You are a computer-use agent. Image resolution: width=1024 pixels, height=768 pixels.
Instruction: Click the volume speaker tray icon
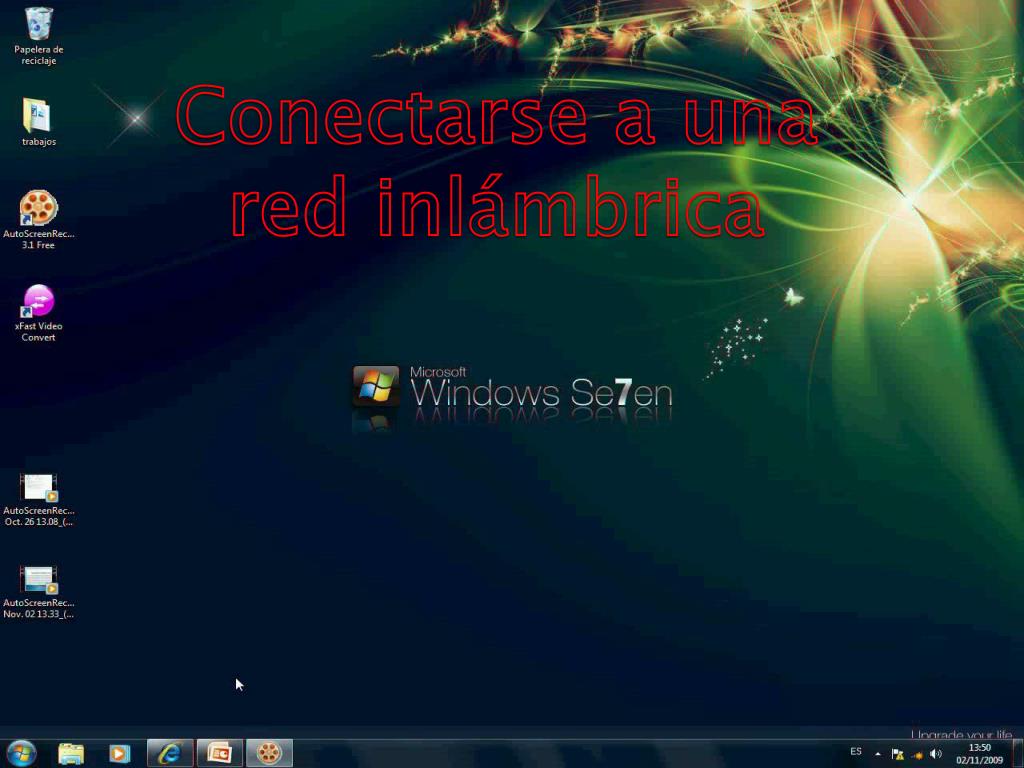936,754
